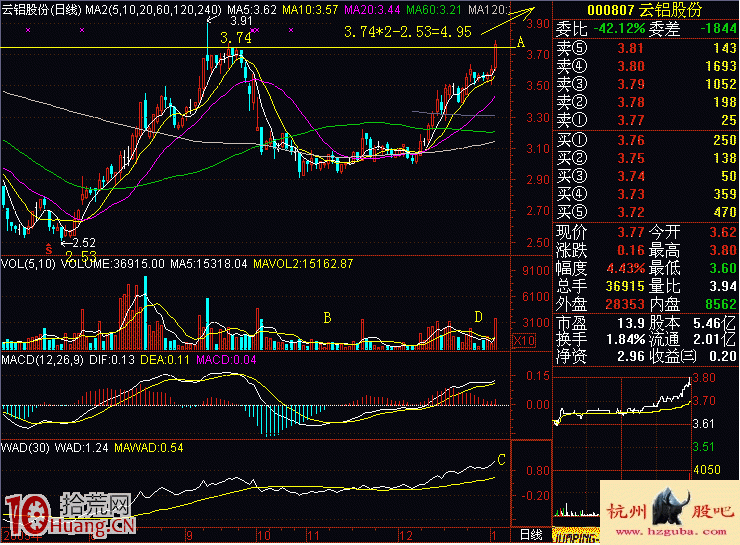Image resolution: width=740 pixels, height=545 pixels.
Task: Select the 买⑤ 3.72 order row
Action: [x=646, y=212]
